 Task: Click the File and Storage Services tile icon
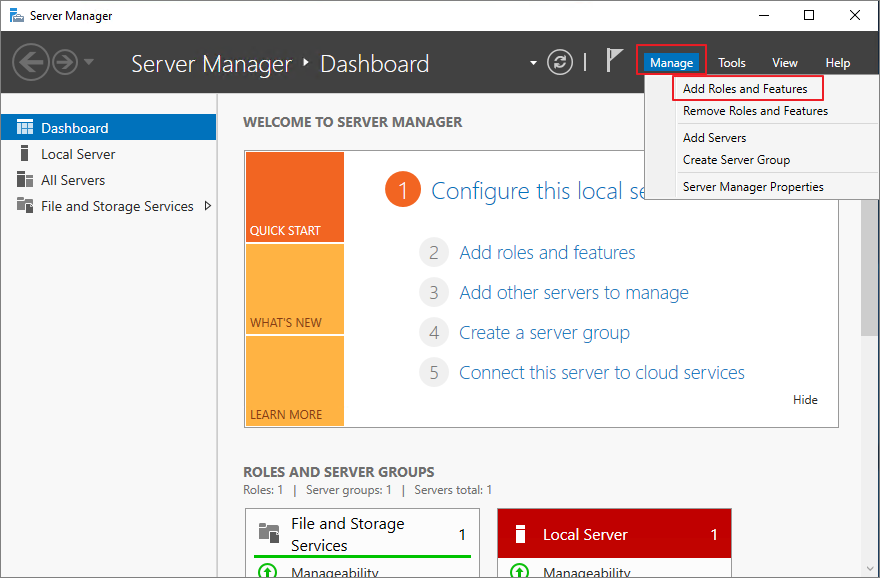[269, 533]
